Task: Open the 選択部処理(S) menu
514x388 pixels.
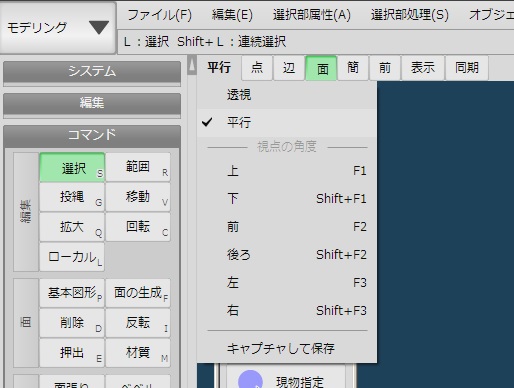Action: click(410, 15)
